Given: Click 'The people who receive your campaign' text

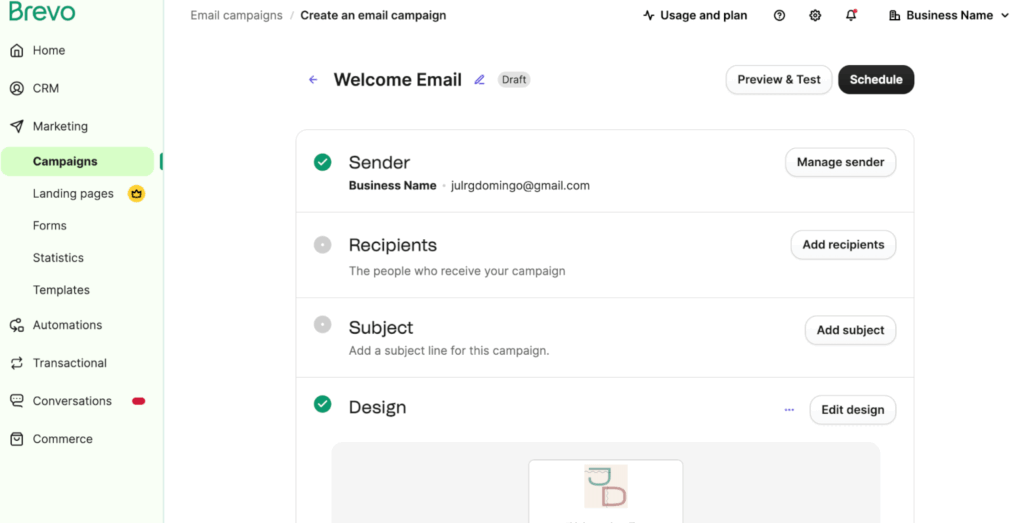Looking at the screenshot, I should click(x=457, y=271).
